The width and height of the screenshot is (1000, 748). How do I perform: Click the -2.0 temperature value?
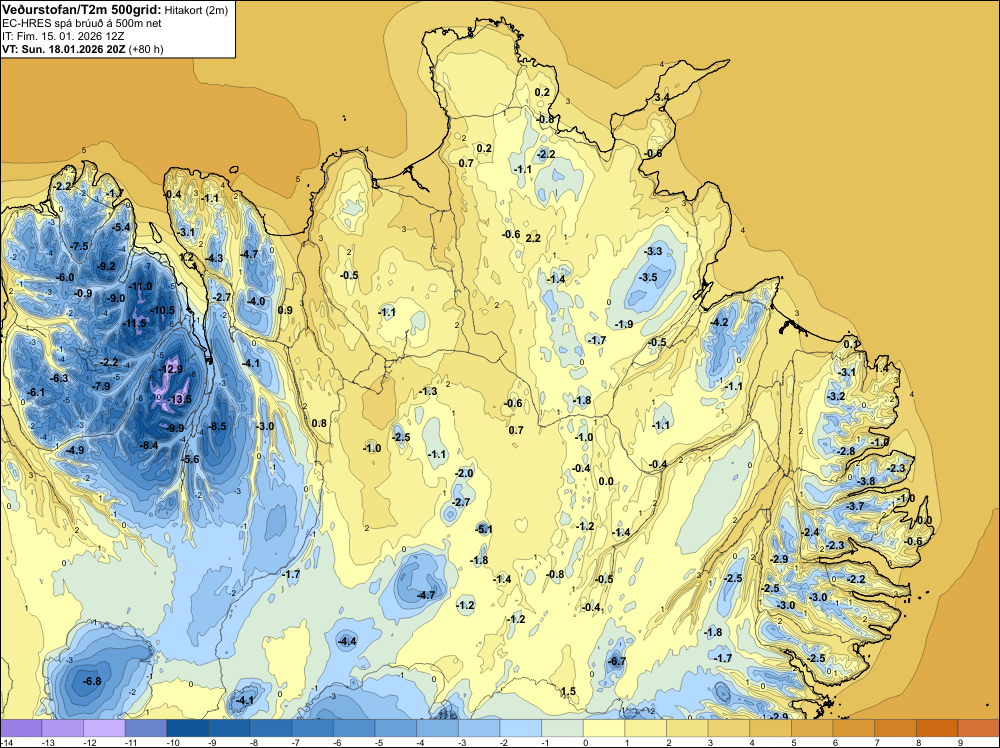464,473
